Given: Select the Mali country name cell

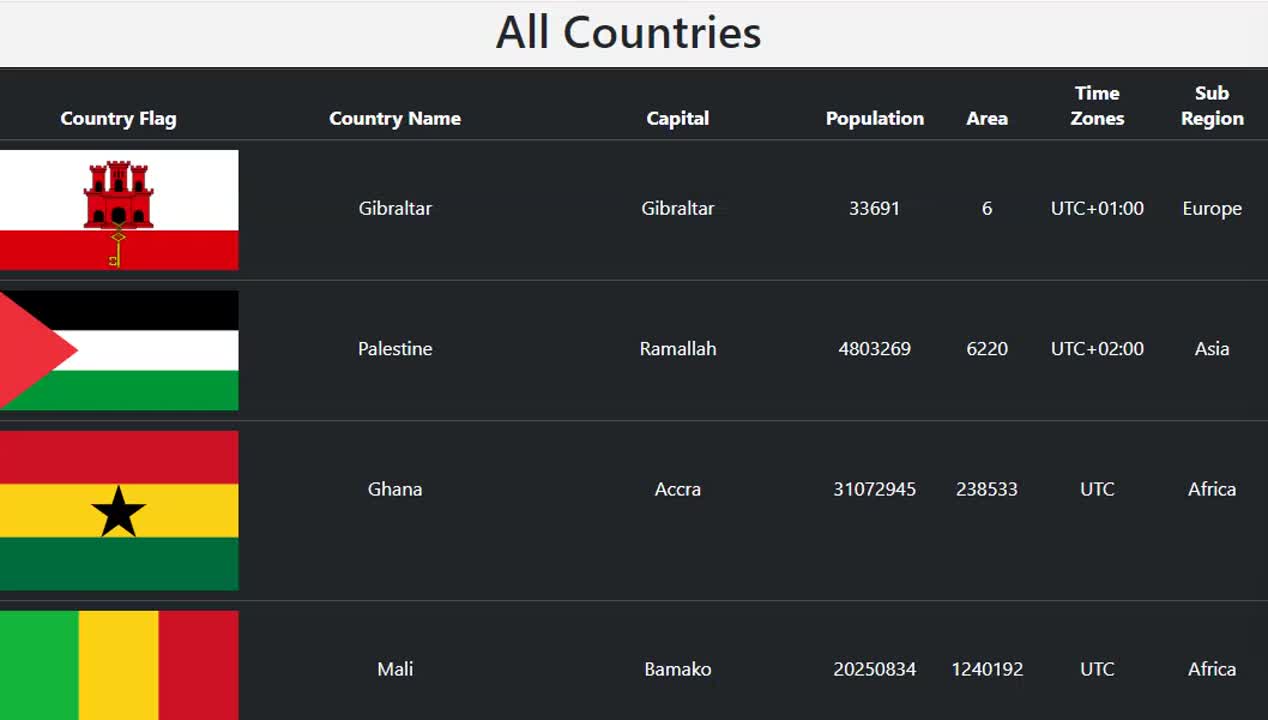Looking at the screenshot, I should pyautogui.click(x=395, y=669).
